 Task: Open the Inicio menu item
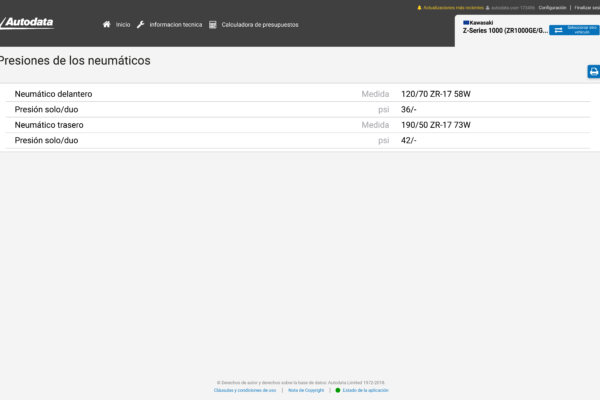pyautogui.click(x=123, y=24)
